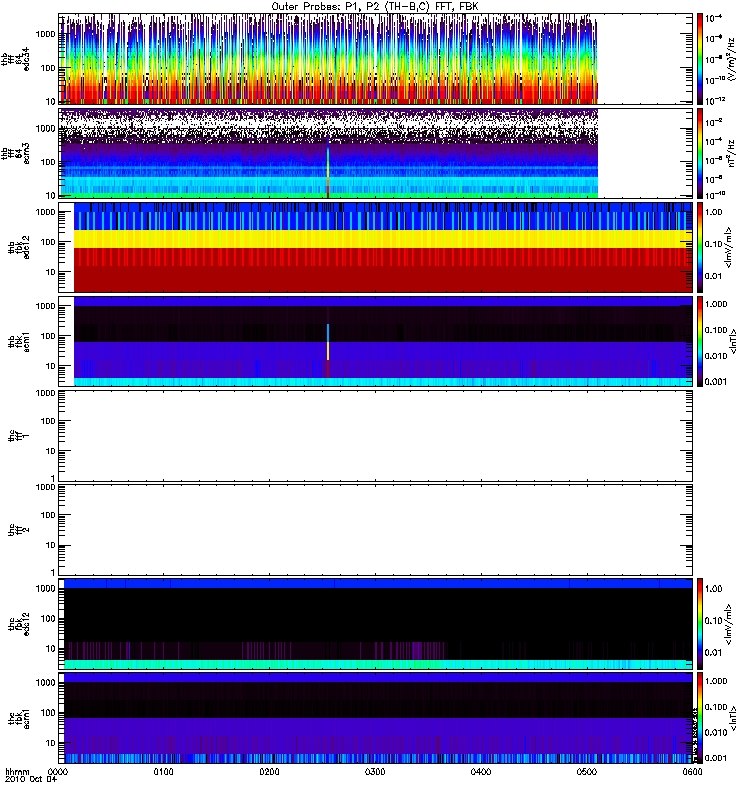The width and height of the screenshot is (750, 800).
Task: Click the 'thc fbk scm1' y-axis label
Action: point(19,718)
